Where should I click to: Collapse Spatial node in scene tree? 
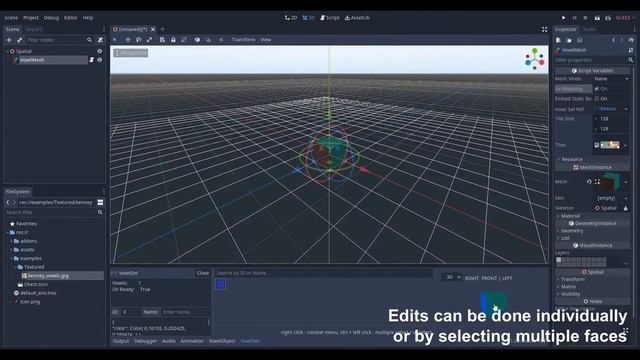coord(7,51)
